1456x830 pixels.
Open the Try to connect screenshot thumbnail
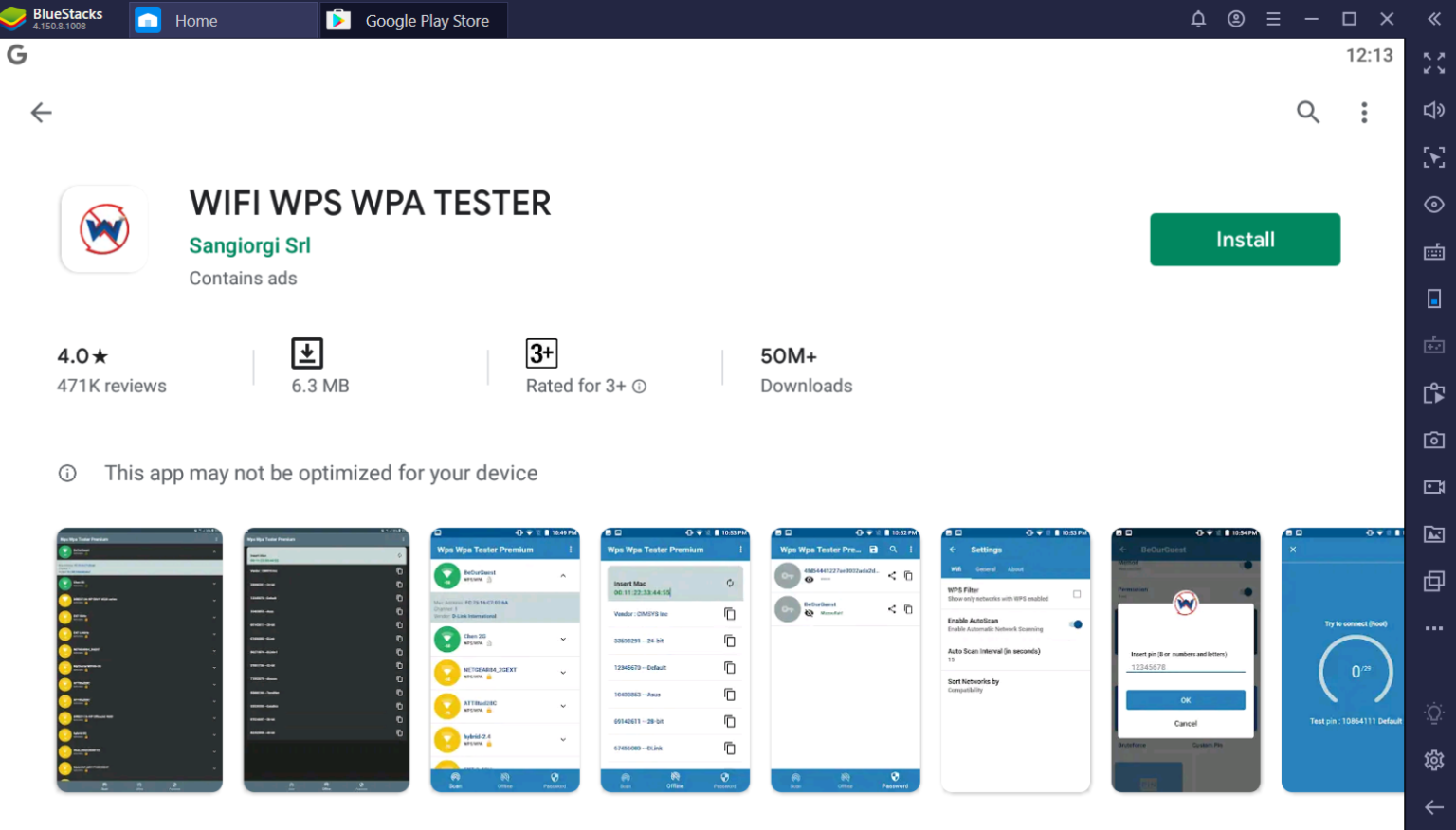click(x=1342, y=659)
